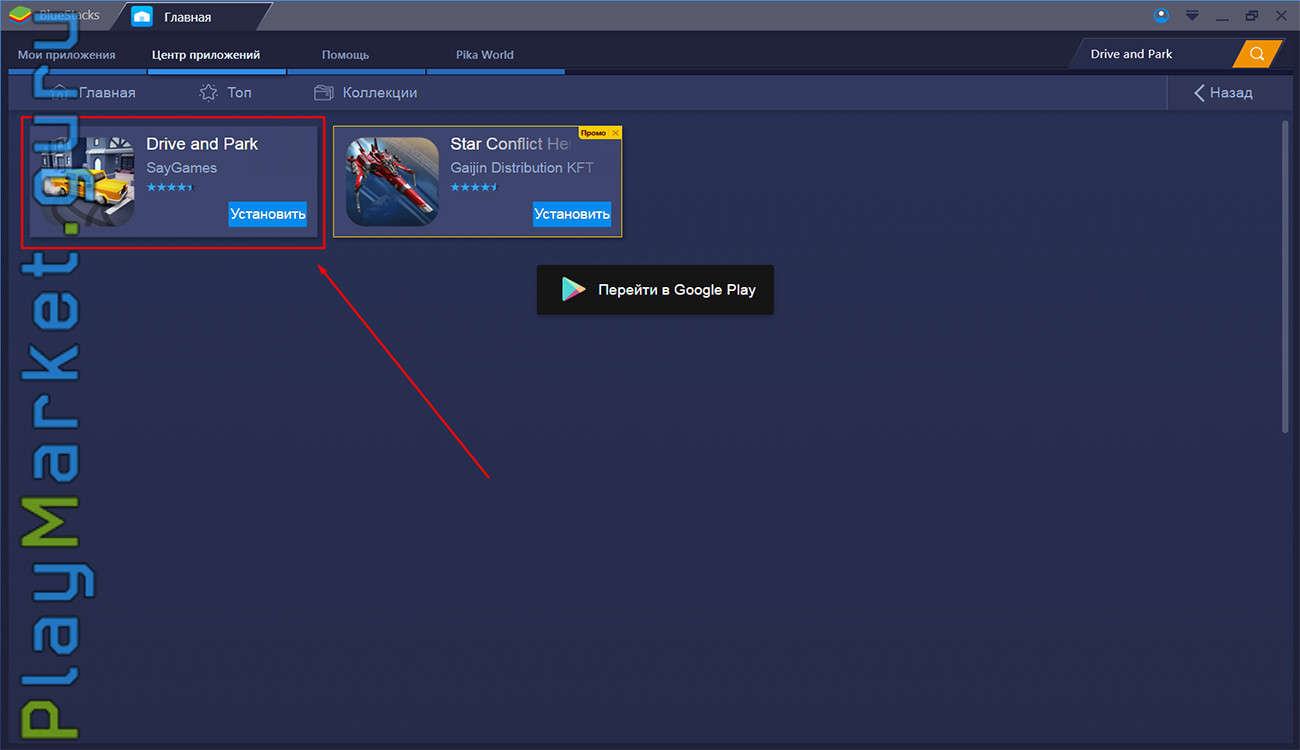The width and height of the screenshot is (1300, 750).
Task: Click the BlueStacks logo icon
Action: [x=21, y=15]
